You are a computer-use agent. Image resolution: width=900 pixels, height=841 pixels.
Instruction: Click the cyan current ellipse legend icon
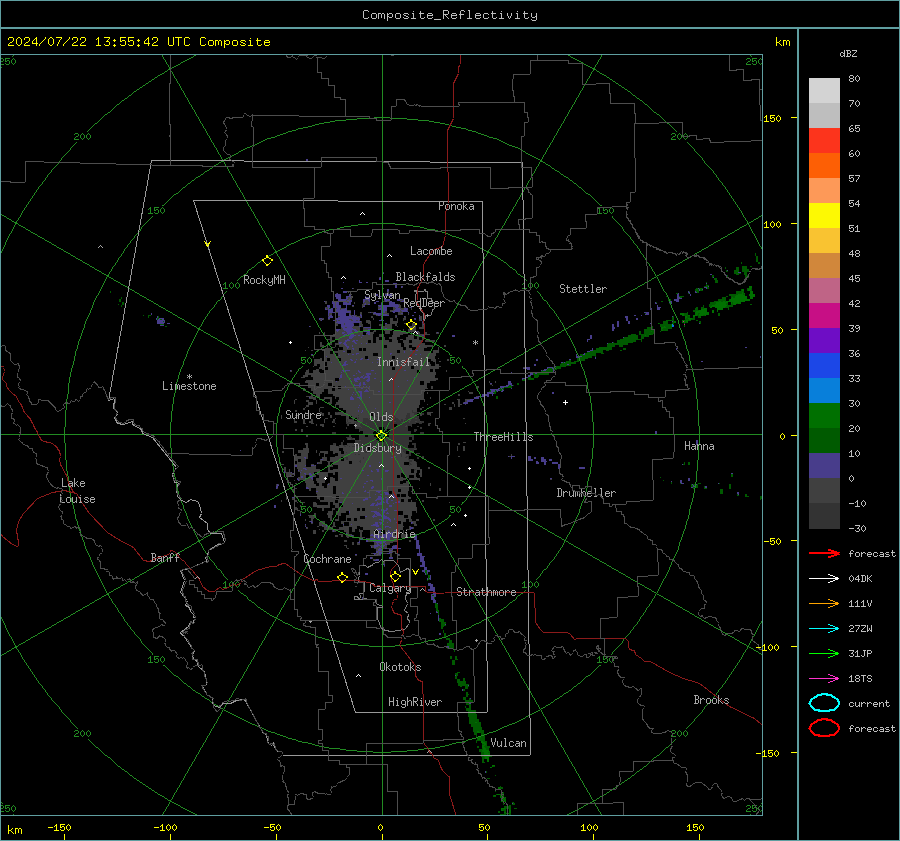click(824, 703)
